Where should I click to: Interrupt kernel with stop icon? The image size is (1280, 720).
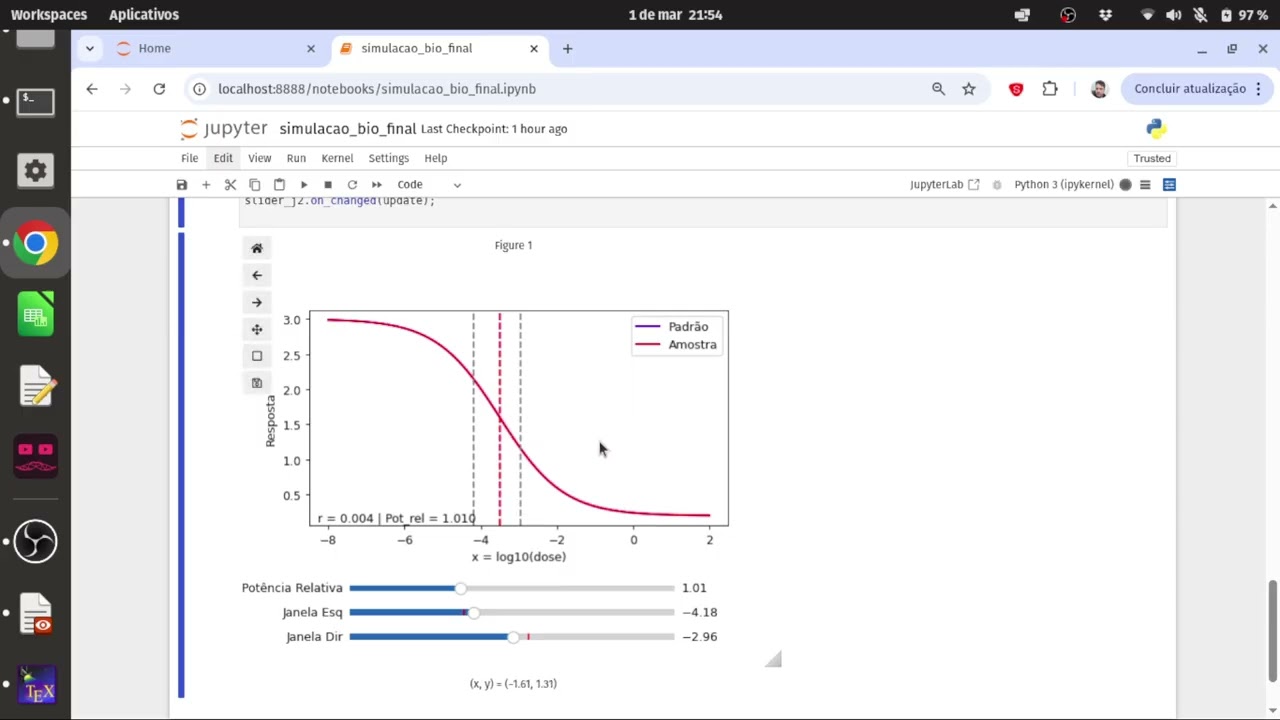point(328,185)
